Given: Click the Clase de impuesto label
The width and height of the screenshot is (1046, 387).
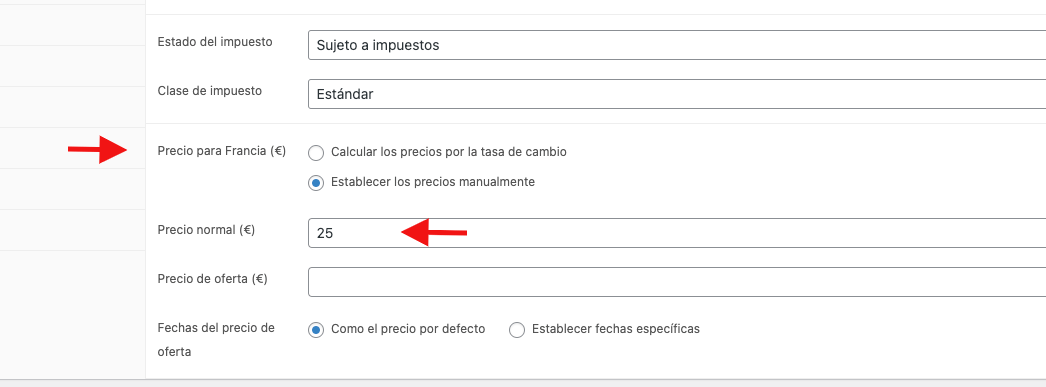Looking at the screenshot, I should click(x=209, y=91).
